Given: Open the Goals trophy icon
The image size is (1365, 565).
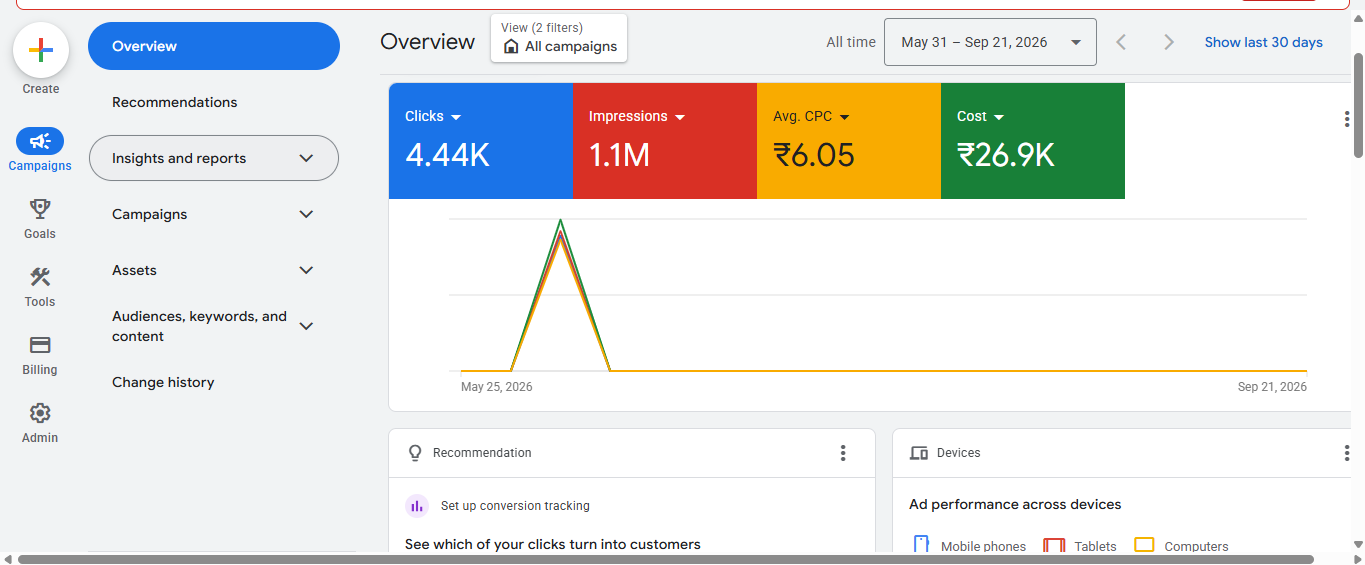Looking at the screenshot, I should [x=40, y=209].
